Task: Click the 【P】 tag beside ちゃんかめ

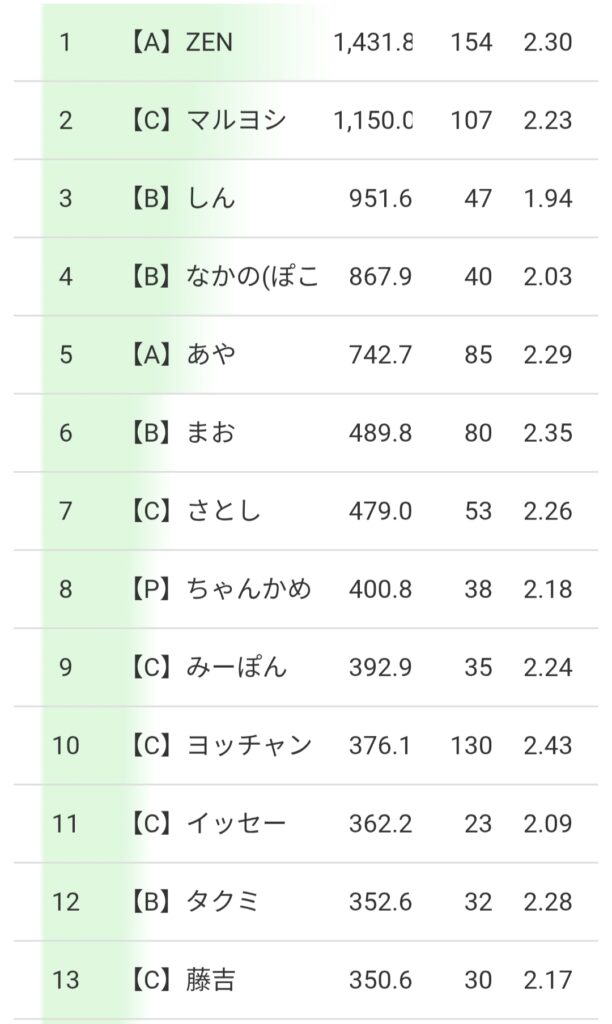Action: [x=152, y=589]
